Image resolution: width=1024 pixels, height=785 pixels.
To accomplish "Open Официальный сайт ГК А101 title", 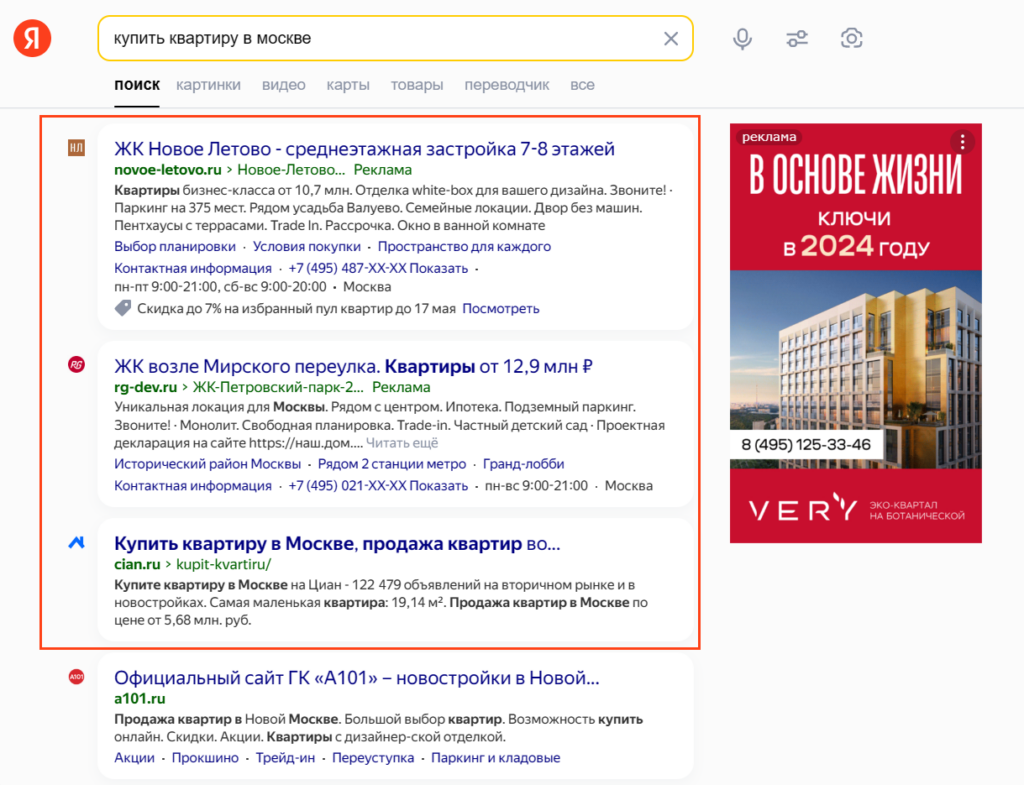I will click(x=357, y=678).
